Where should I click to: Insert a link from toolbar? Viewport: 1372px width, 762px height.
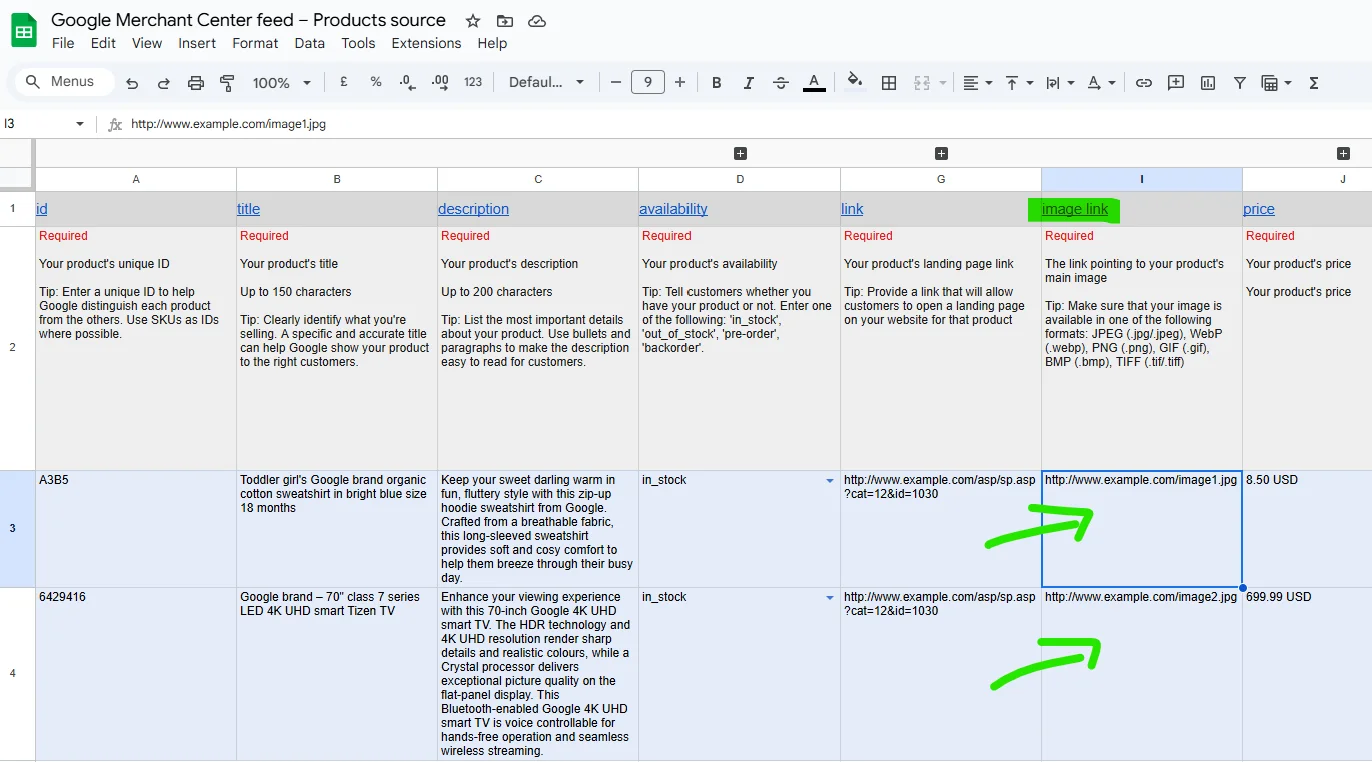(x=1144, y=83)
